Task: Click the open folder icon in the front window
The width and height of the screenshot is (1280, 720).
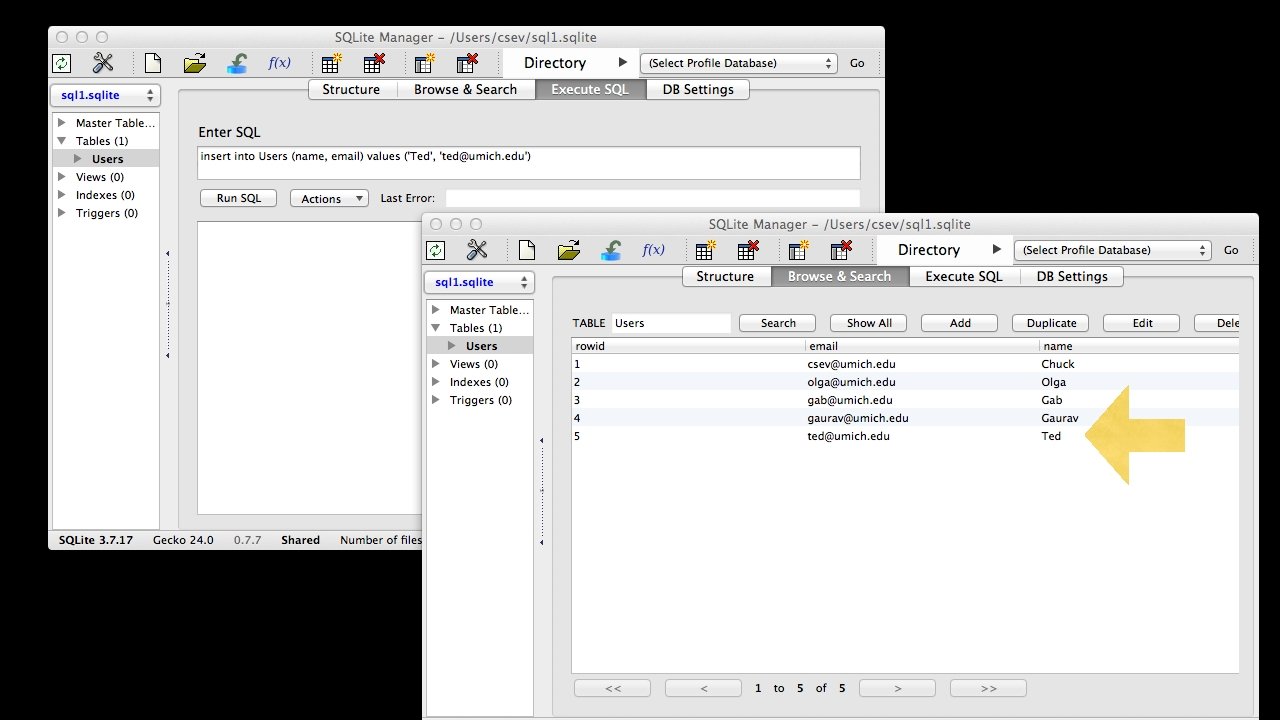Action: click(569, 250)
